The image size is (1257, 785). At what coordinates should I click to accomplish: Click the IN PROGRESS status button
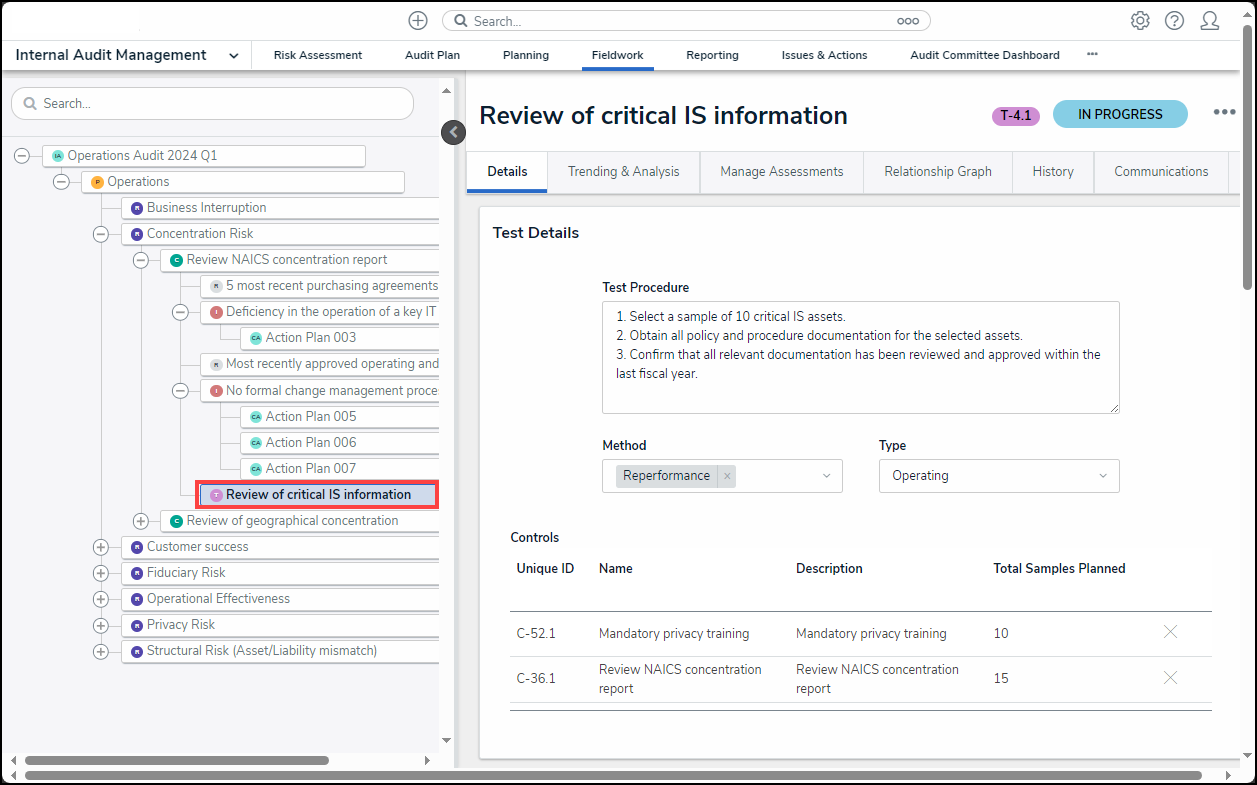pos(1120,114)
